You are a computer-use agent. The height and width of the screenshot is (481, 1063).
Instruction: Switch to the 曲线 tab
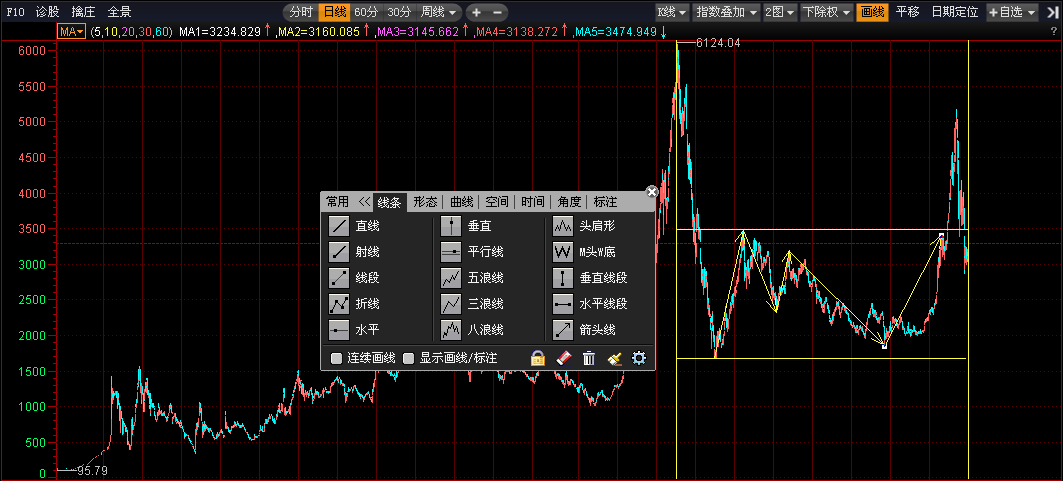click(462, 202)
